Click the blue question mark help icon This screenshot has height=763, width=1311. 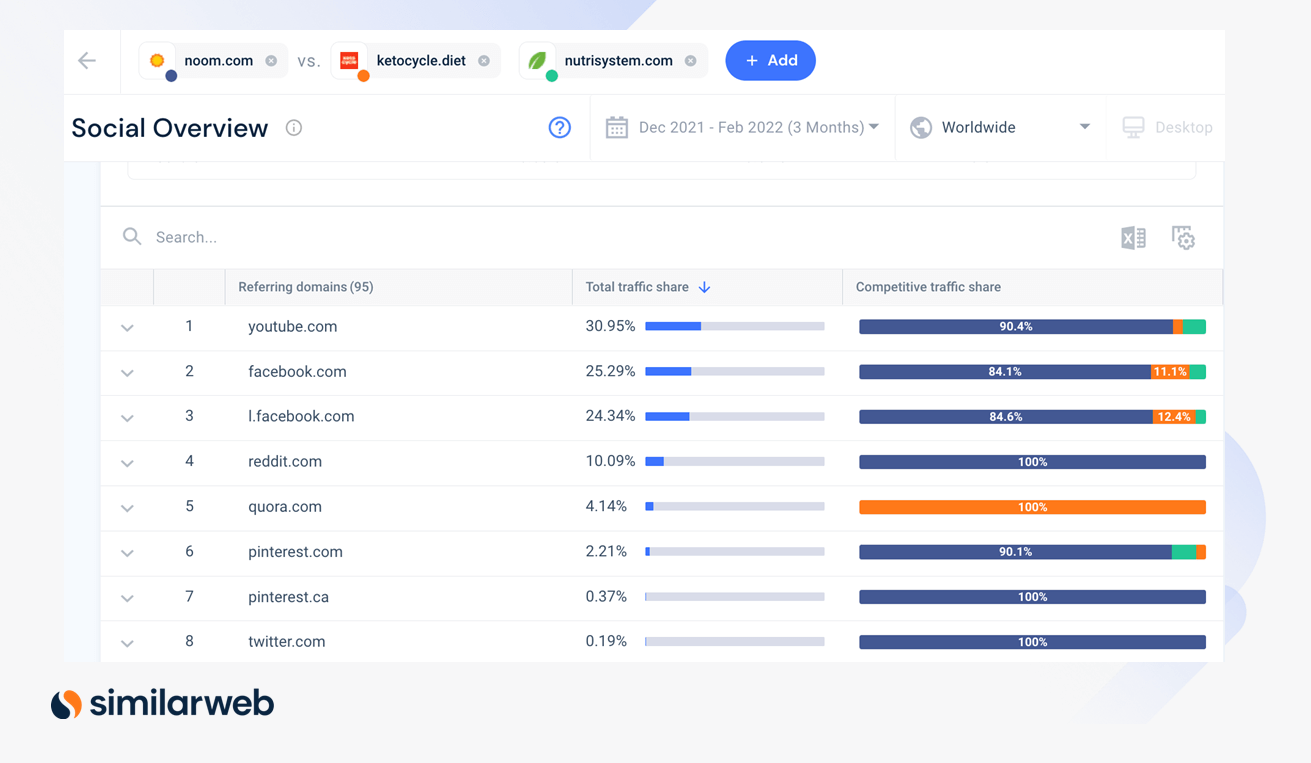[559, 127]
